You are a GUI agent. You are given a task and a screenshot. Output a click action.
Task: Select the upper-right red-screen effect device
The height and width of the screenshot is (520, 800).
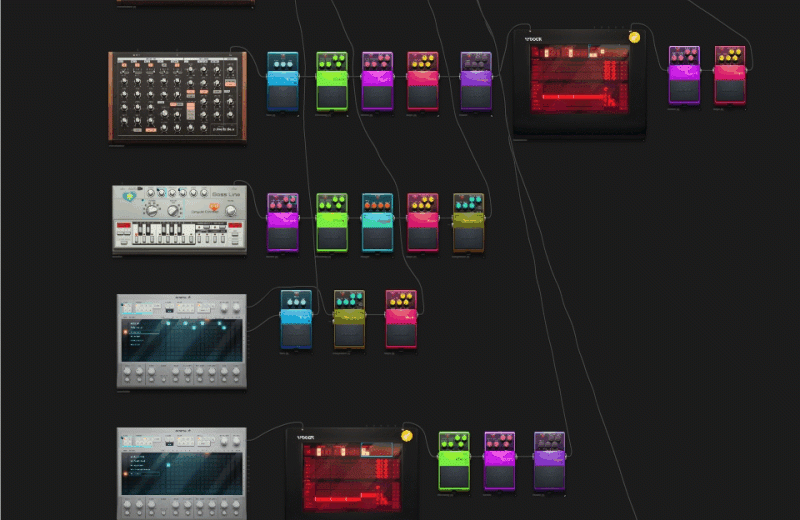click(579, 83)
